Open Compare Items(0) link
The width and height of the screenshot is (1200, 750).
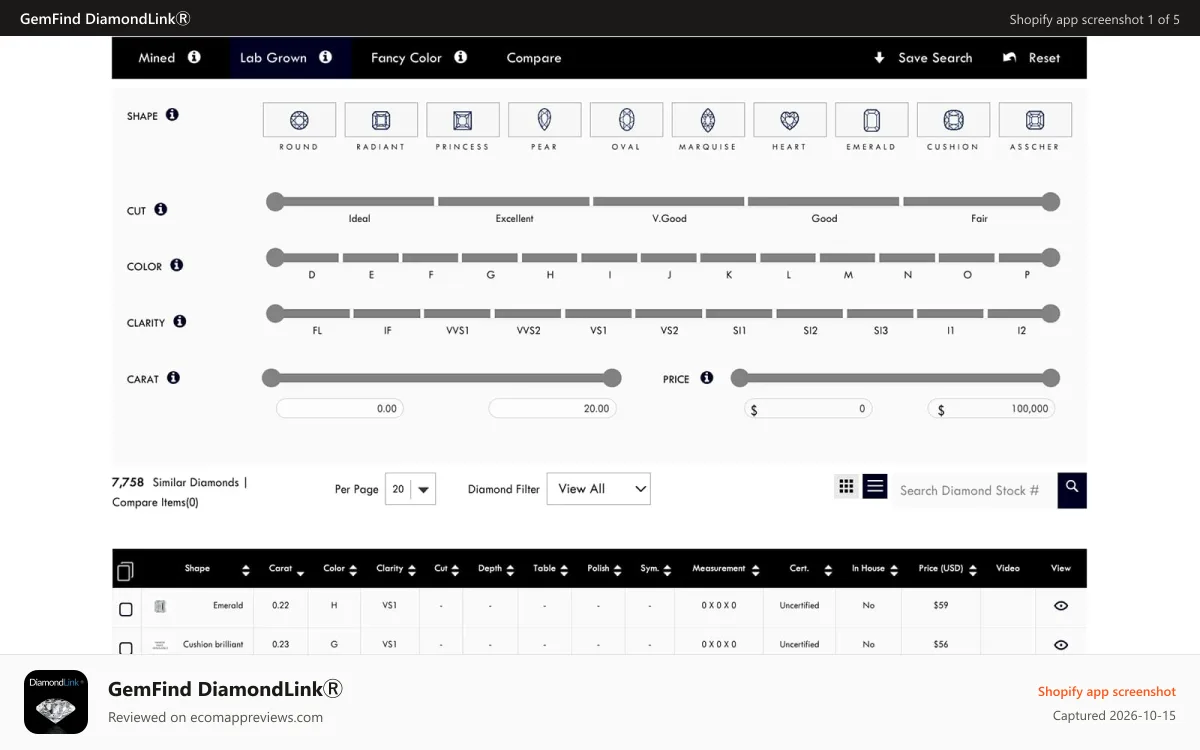point(155,502)
